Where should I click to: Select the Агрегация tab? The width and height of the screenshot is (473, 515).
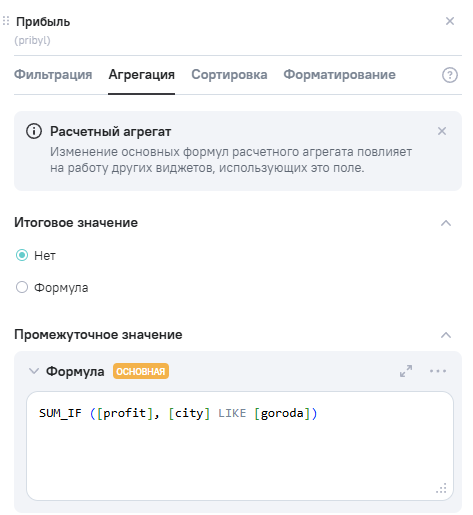point(141,74)
